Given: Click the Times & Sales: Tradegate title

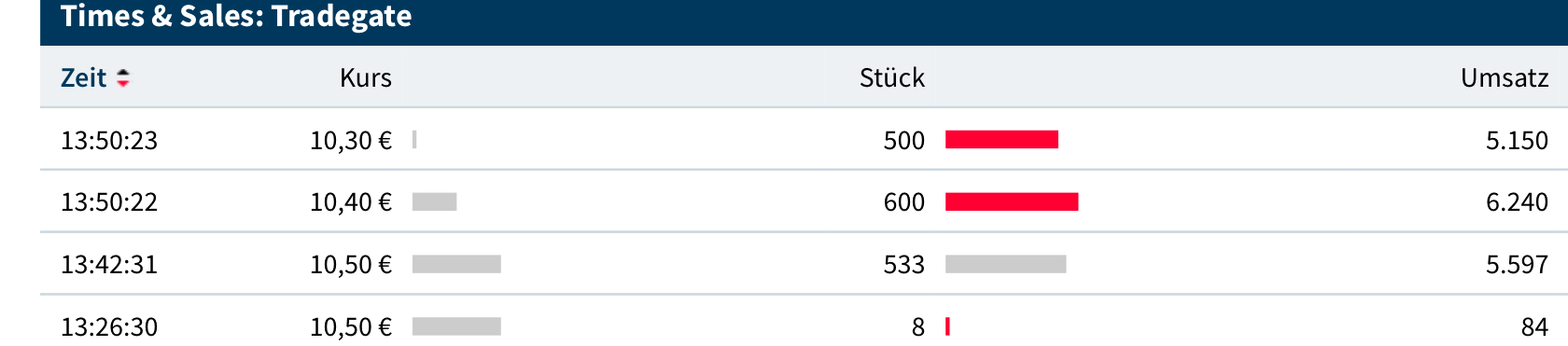Looking at the screenshot, I should 236,17.
